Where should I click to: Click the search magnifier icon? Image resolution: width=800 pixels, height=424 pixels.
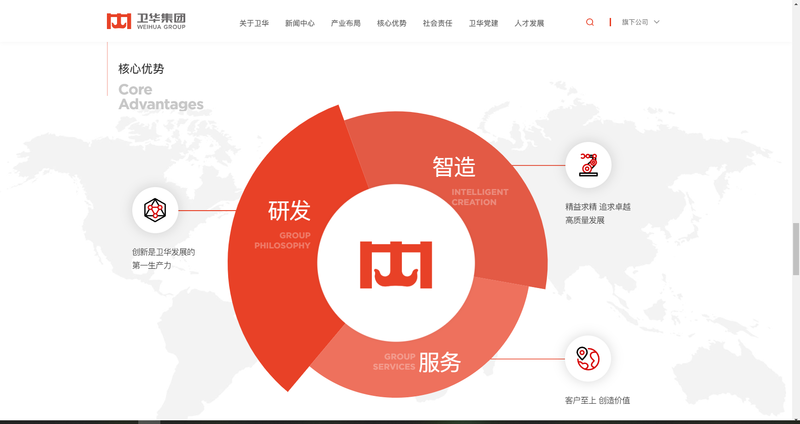coord(590,22)
